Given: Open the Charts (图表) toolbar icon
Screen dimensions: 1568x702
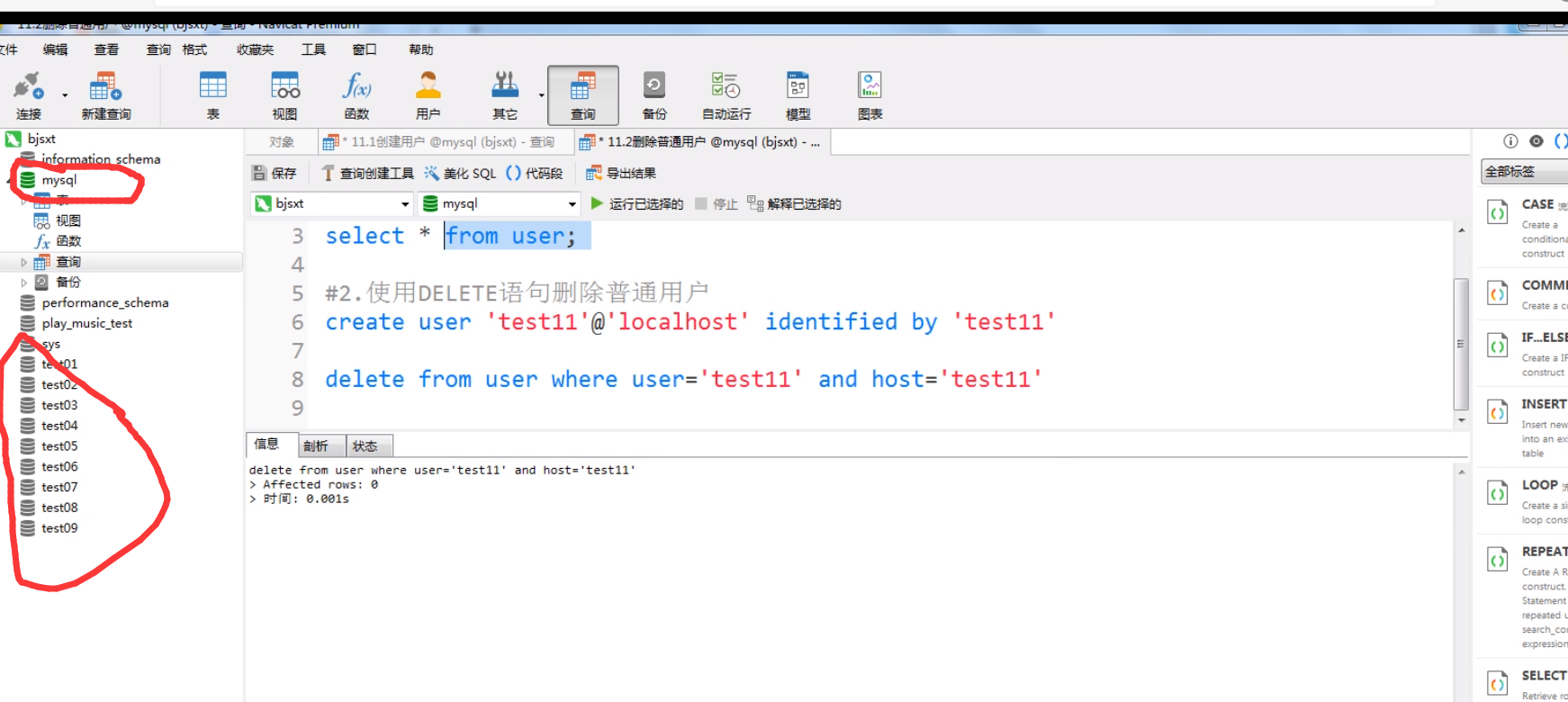Looking at the screenshot, I should pyautogui.click(x=870, y=95).
